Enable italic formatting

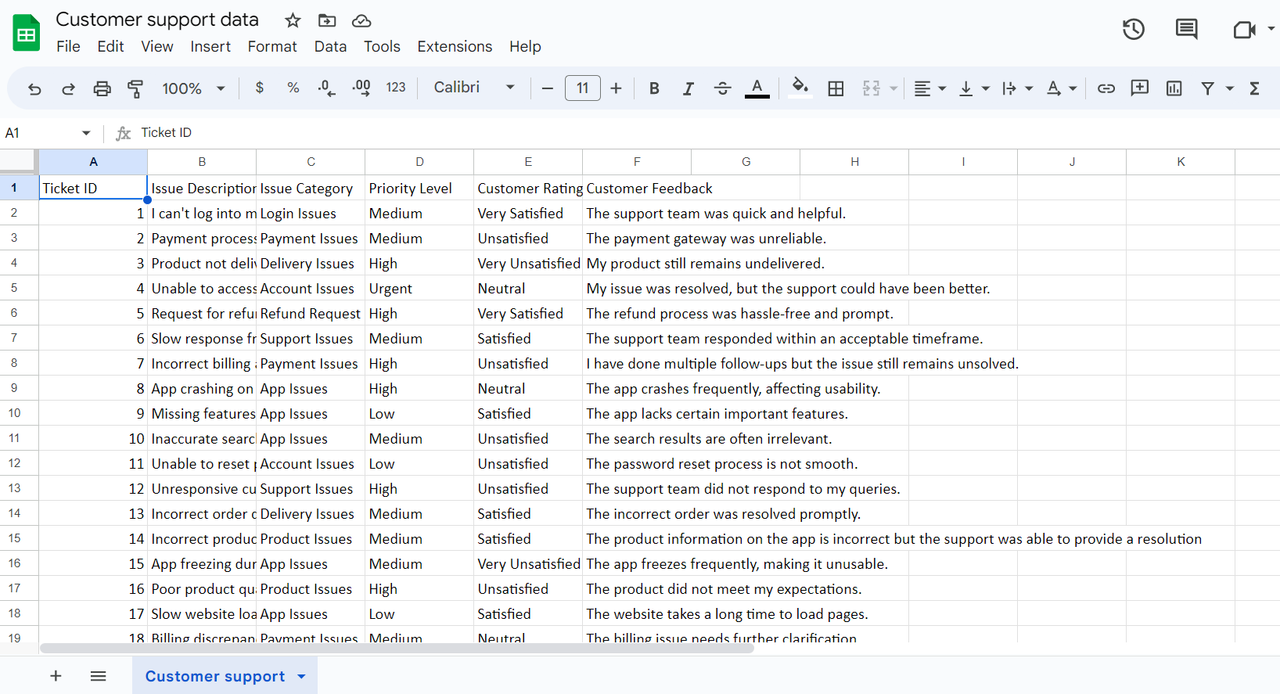[x=688, y=88]
